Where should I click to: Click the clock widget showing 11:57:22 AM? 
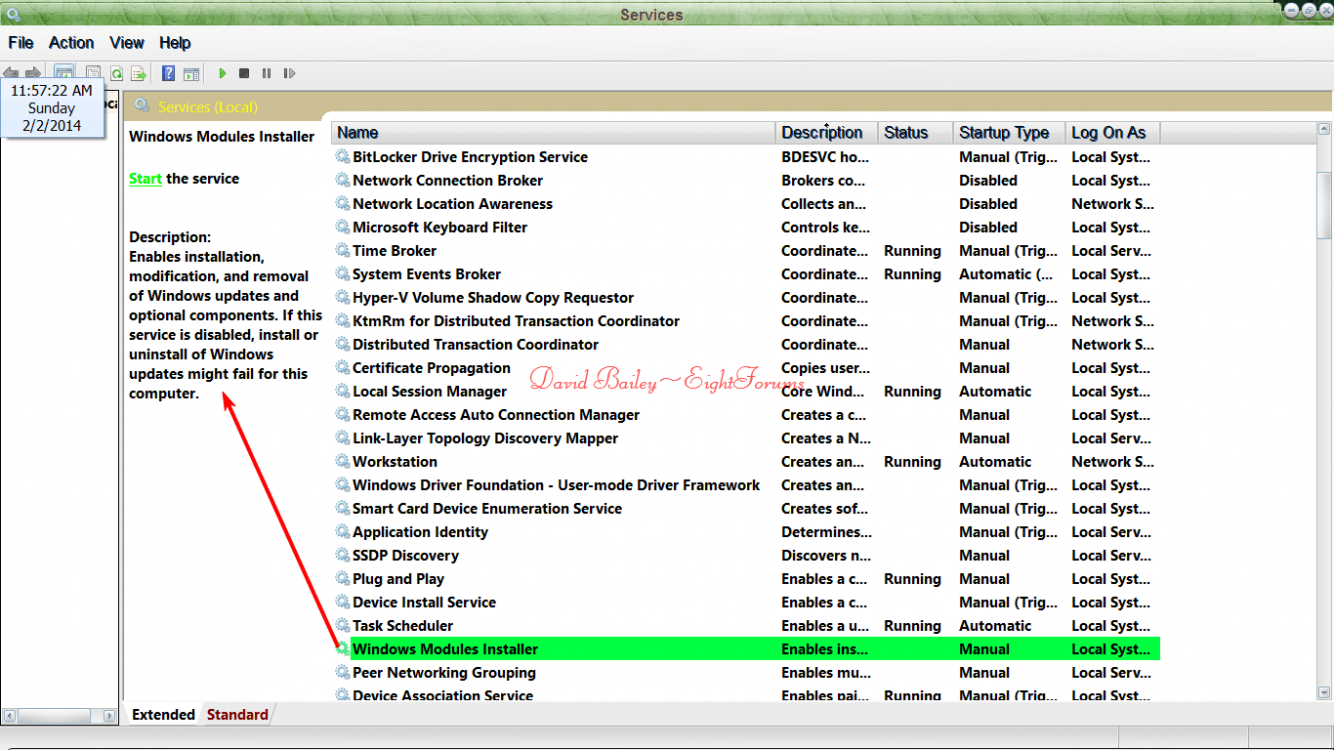click(x=51, y=108)
